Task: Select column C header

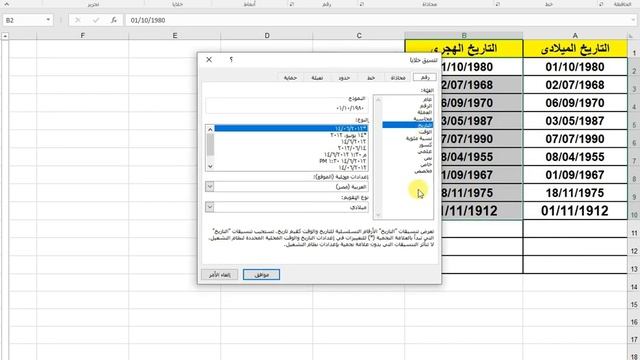Action: pos(359,36)
